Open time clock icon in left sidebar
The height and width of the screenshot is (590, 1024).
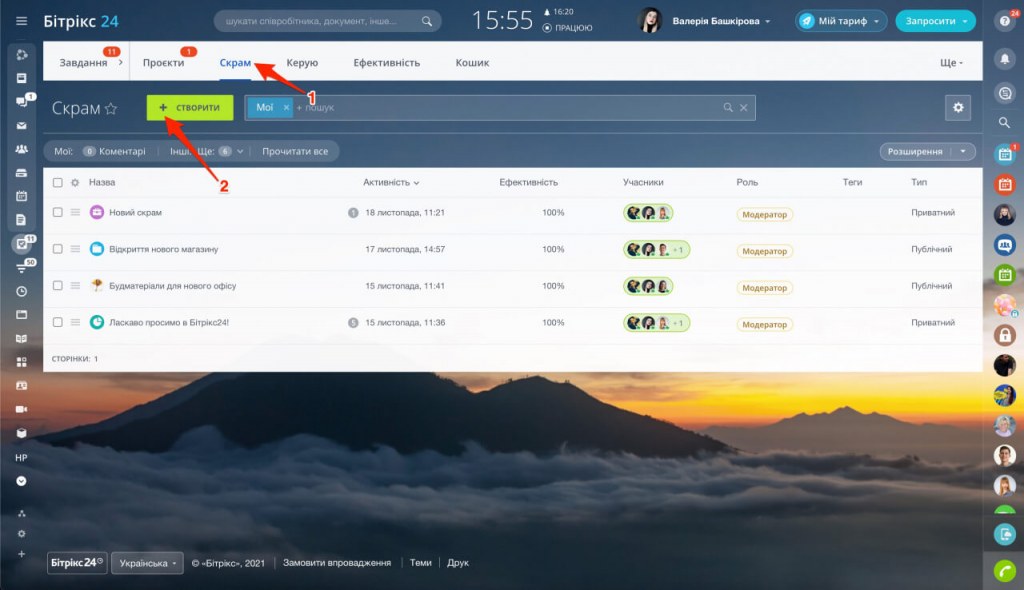(x=22, y=291)
